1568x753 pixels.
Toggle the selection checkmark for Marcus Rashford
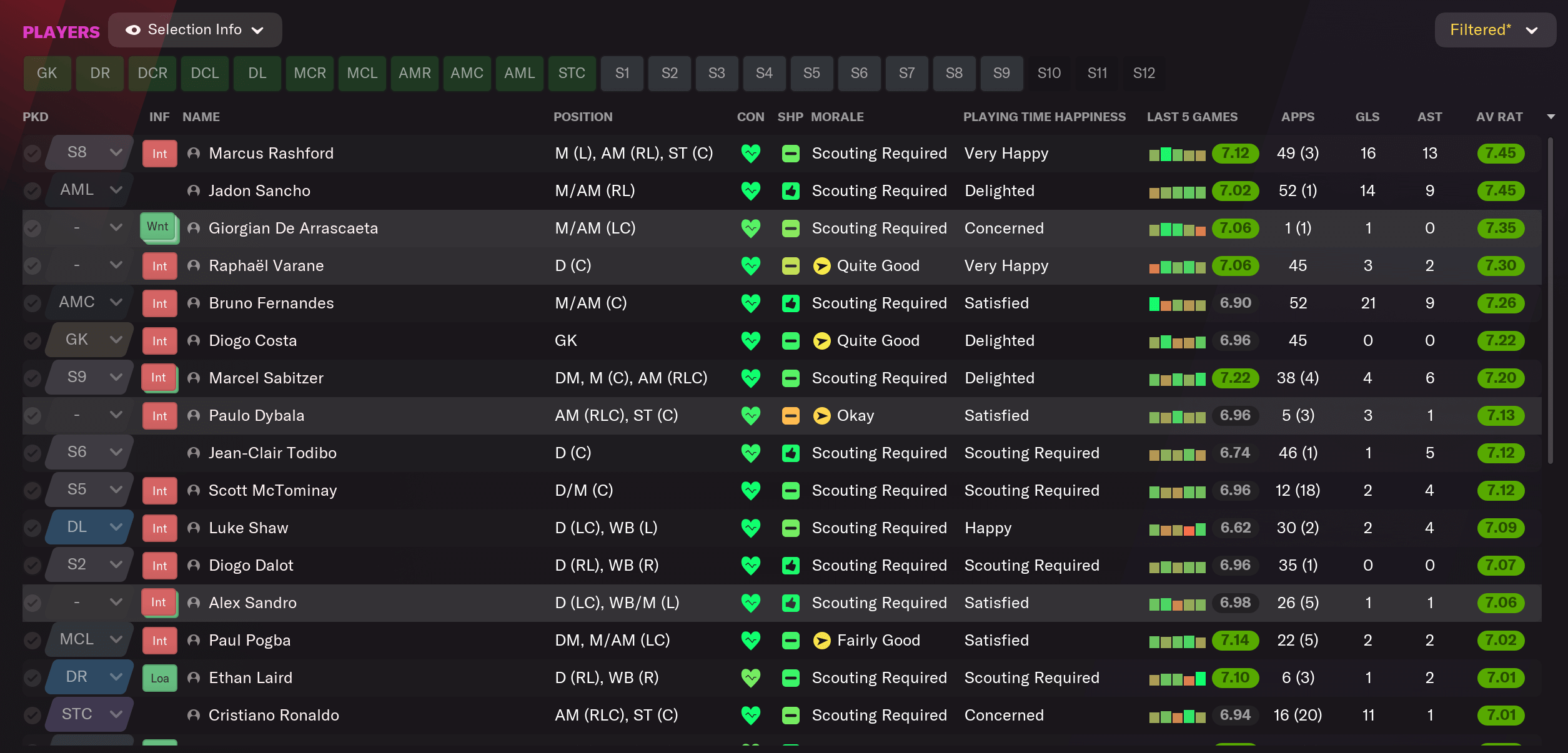(x=32, y=153)
